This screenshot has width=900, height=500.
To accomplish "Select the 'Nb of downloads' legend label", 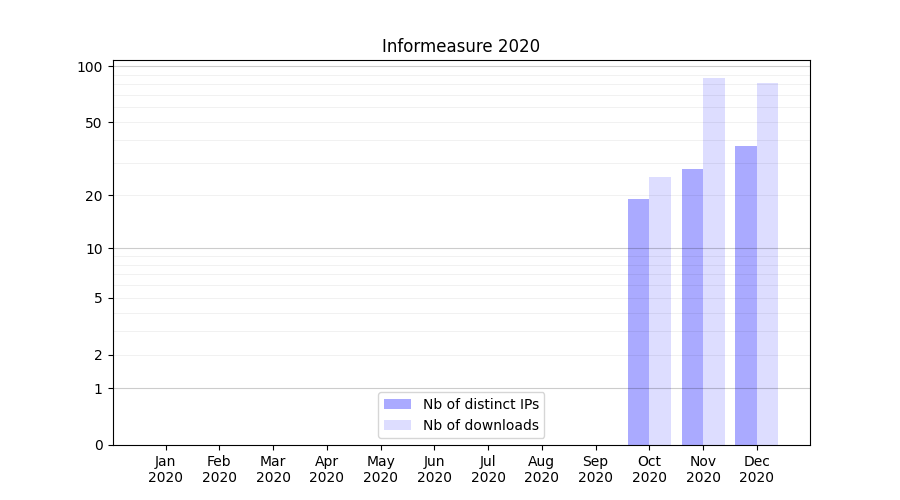I will pyautogui.click(x=481, y=425).
